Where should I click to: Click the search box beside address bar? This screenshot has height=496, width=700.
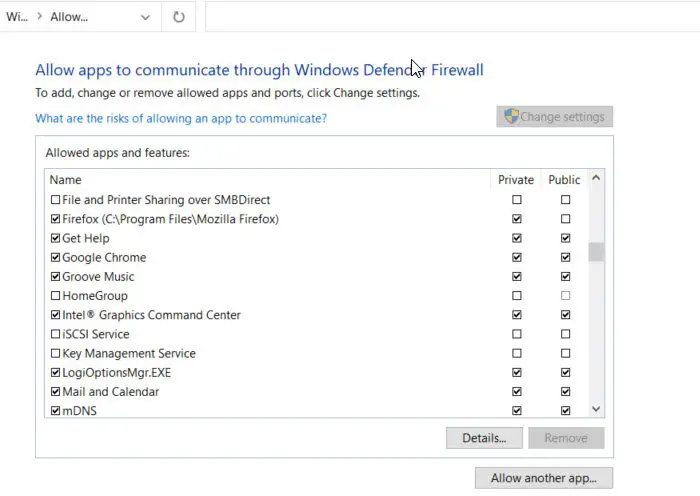pos(452,17)
